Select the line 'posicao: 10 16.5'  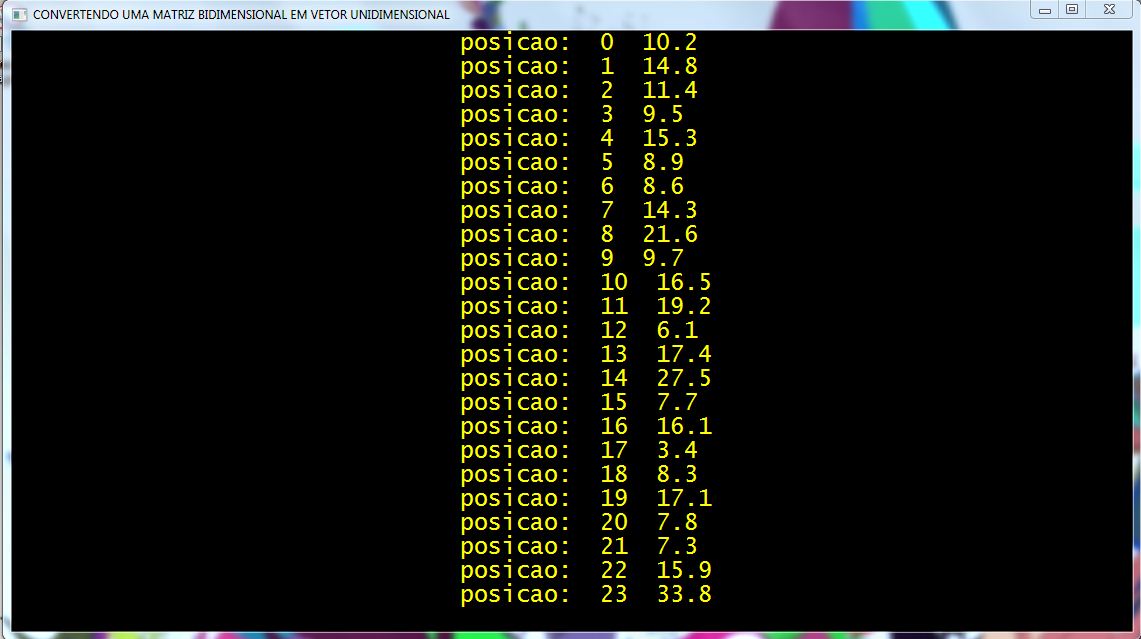click(586, 283)
